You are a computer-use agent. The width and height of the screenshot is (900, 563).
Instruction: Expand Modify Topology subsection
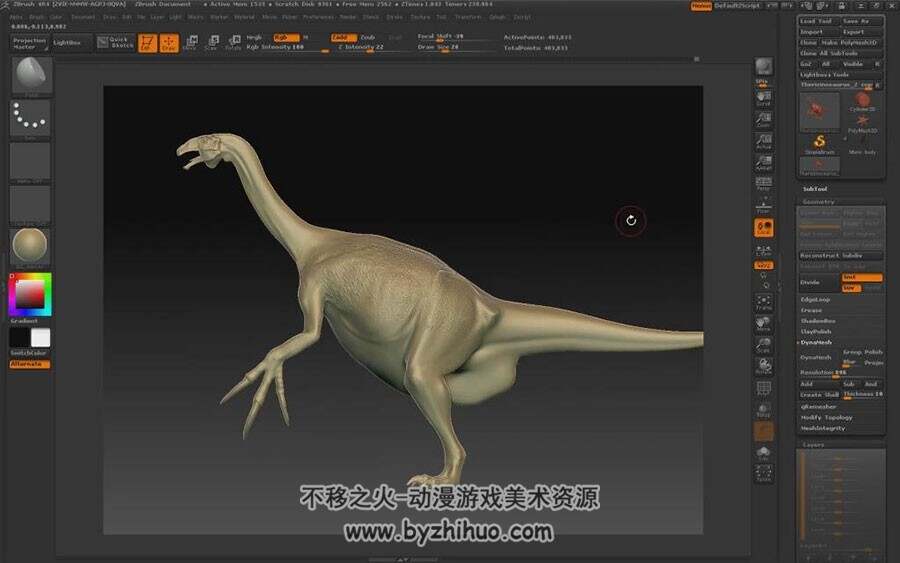tap(827, 418)
